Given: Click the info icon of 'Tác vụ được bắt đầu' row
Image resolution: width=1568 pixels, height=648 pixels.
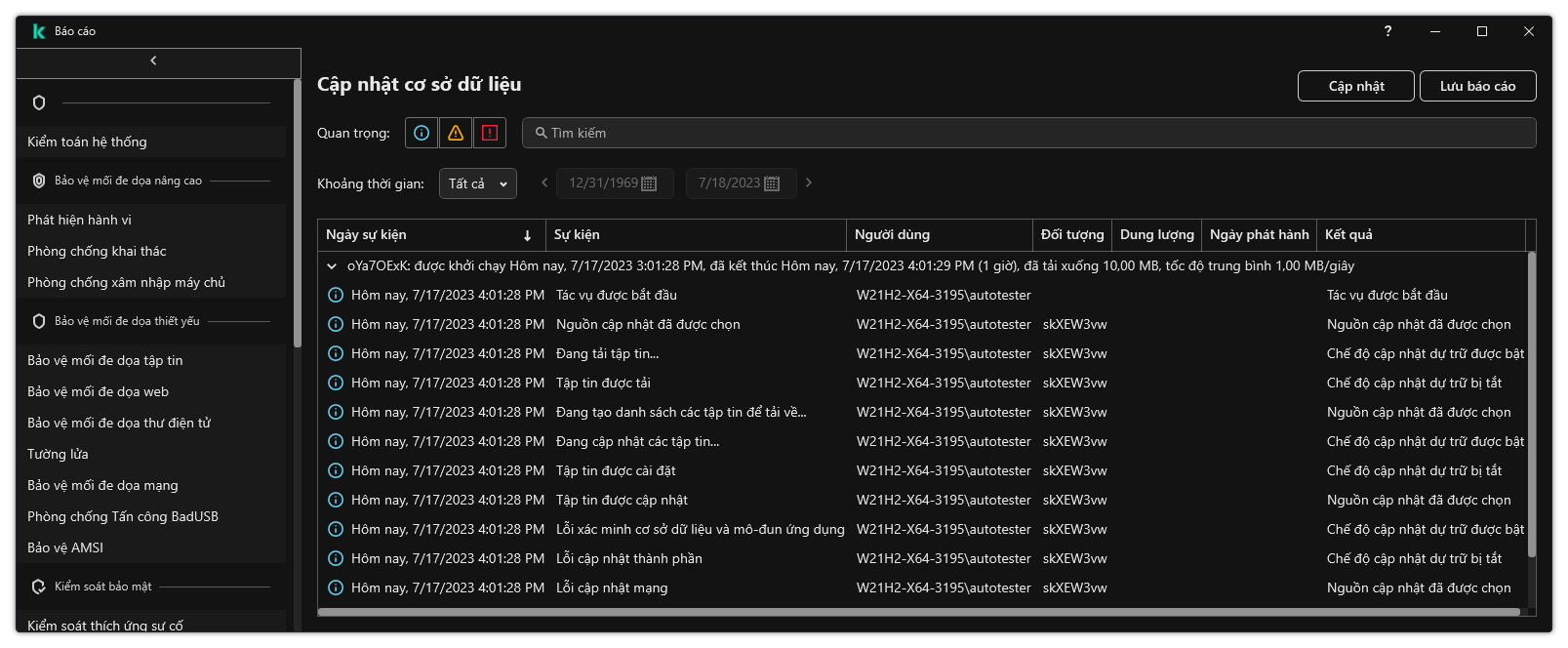Looking at the screenshot, I should pyautogui.click(x=336, y=295).
